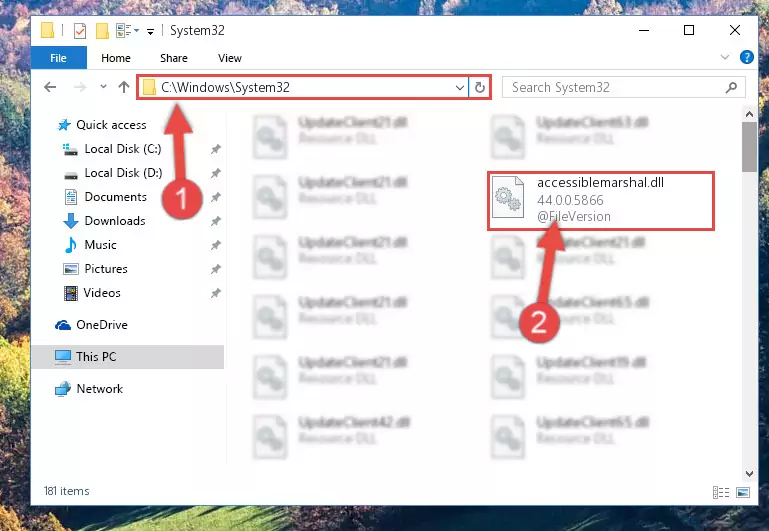The image size is (769, 531).
Task: Click the New Folder icon in title bar
Action: pyautogui.click(x=102, y=31)
